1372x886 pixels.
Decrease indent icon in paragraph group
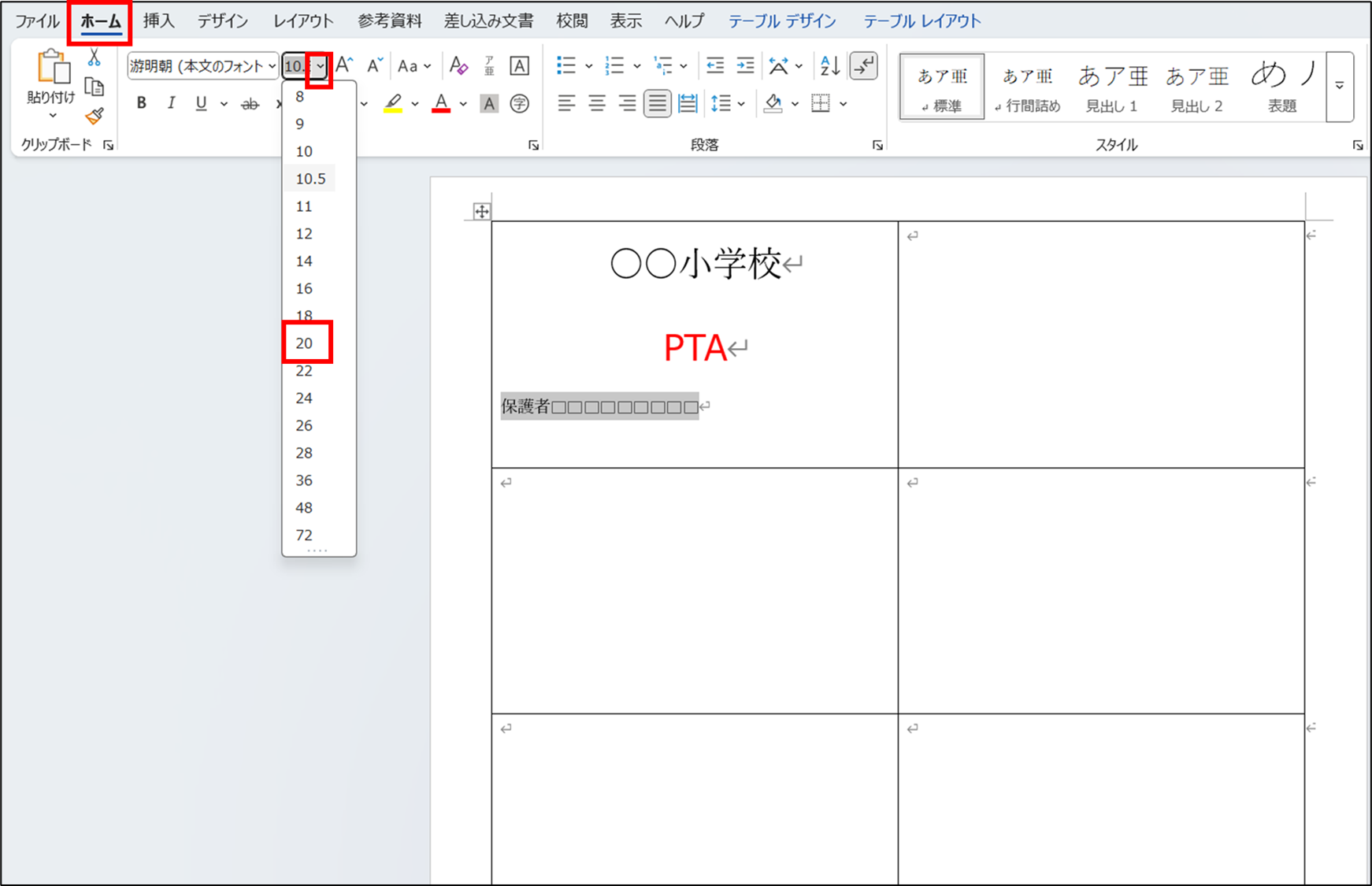tap(715, 65)
